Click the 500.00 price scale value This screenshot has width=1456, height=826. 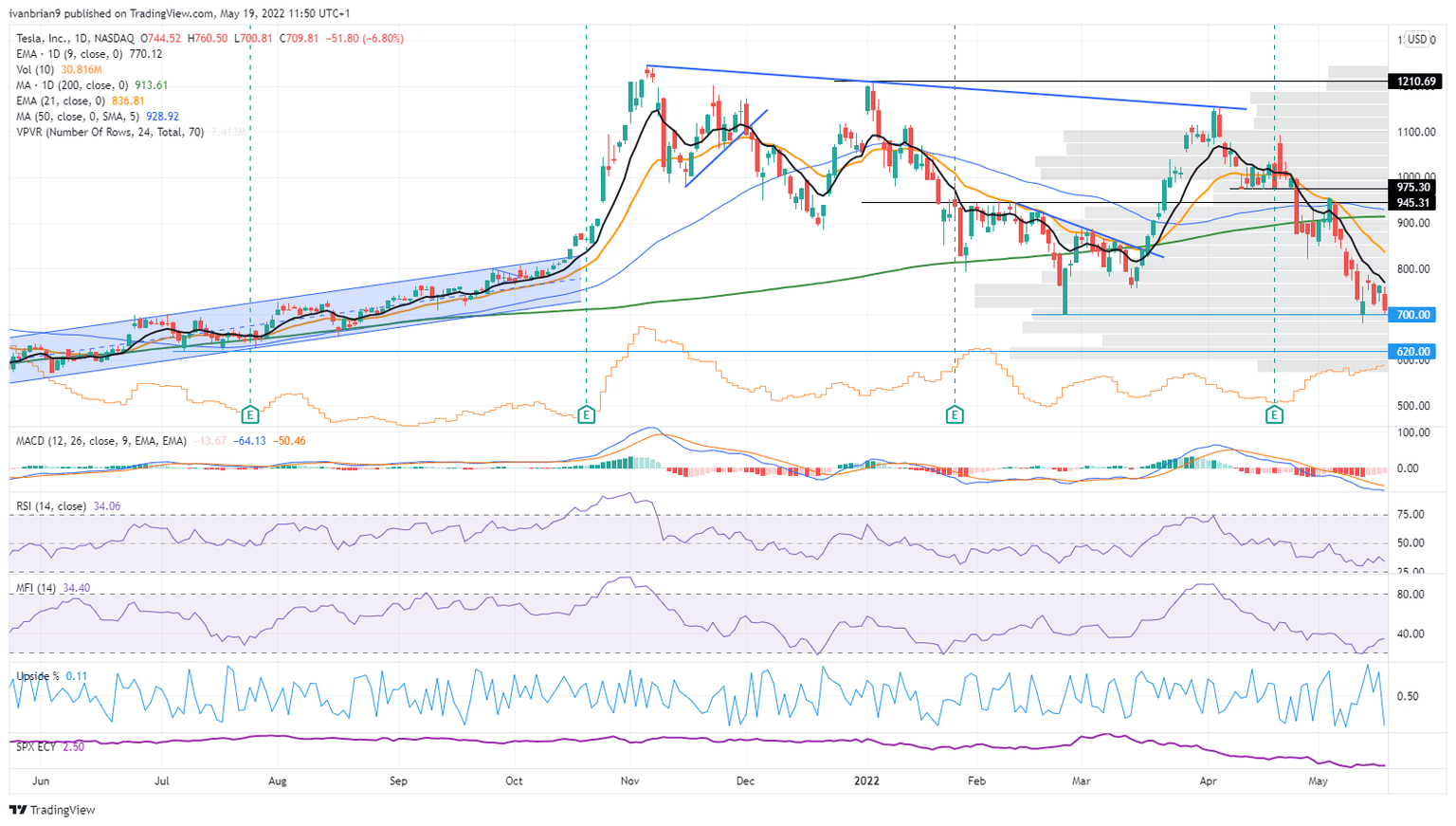[1415, 406]
